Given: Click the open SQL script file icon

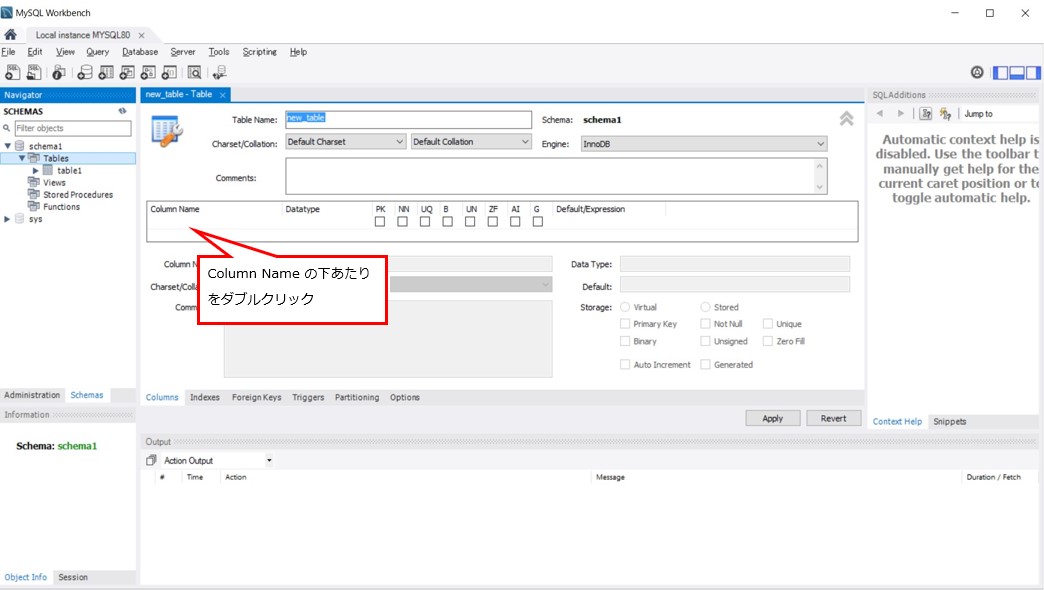Looking at the screenshot, I should coord(33,72).
